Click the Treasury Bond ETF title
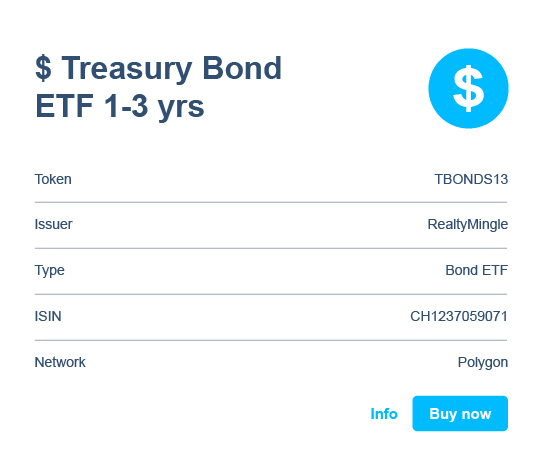This screenshot has width=540, height=466. pyautogui.click(x=158, y=87)
